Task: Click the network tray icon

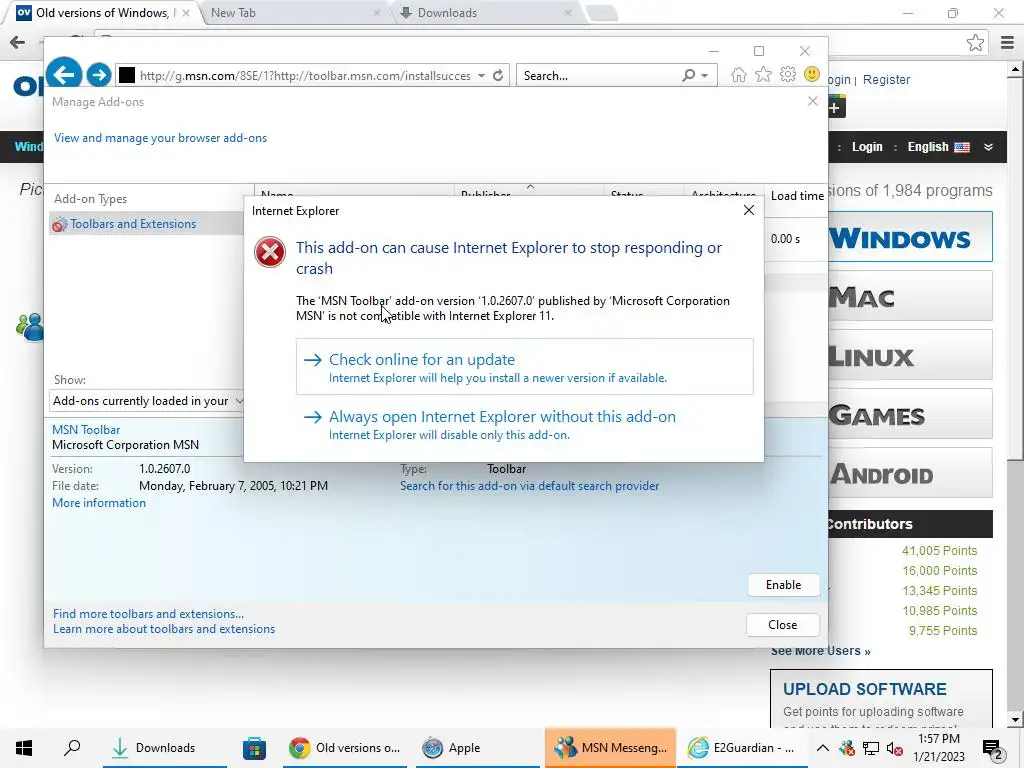Action: [871, 748]
